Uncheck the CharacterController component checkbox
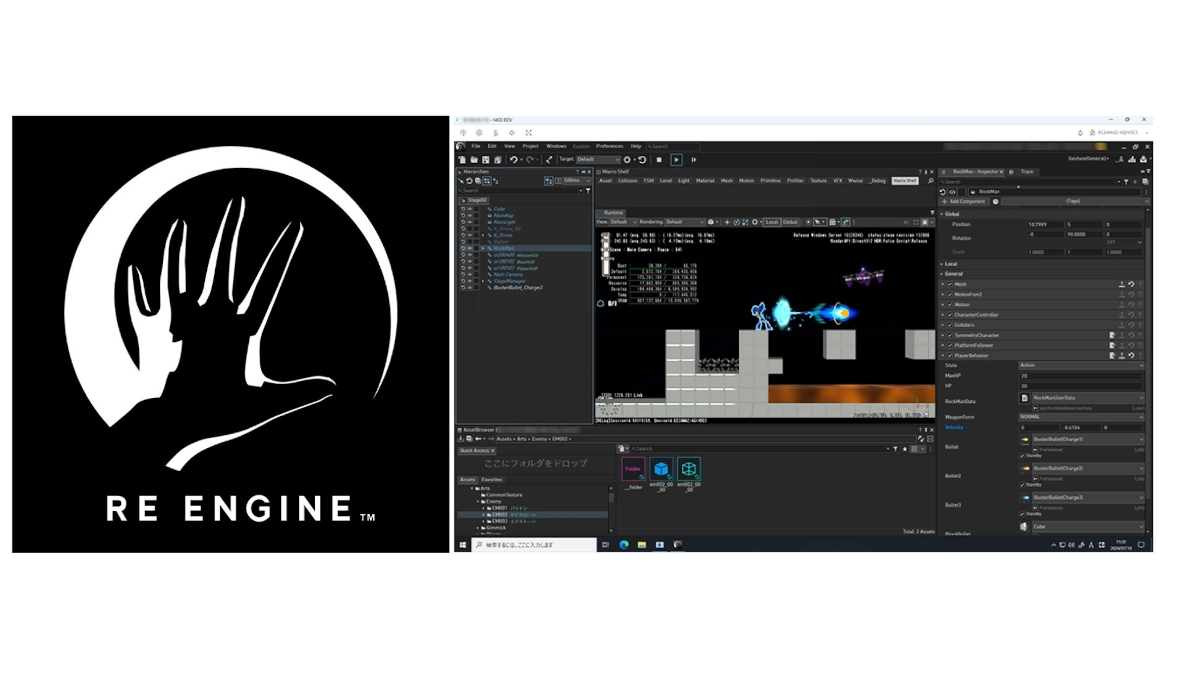The image size is (1200, 675). tap(950, 315)
